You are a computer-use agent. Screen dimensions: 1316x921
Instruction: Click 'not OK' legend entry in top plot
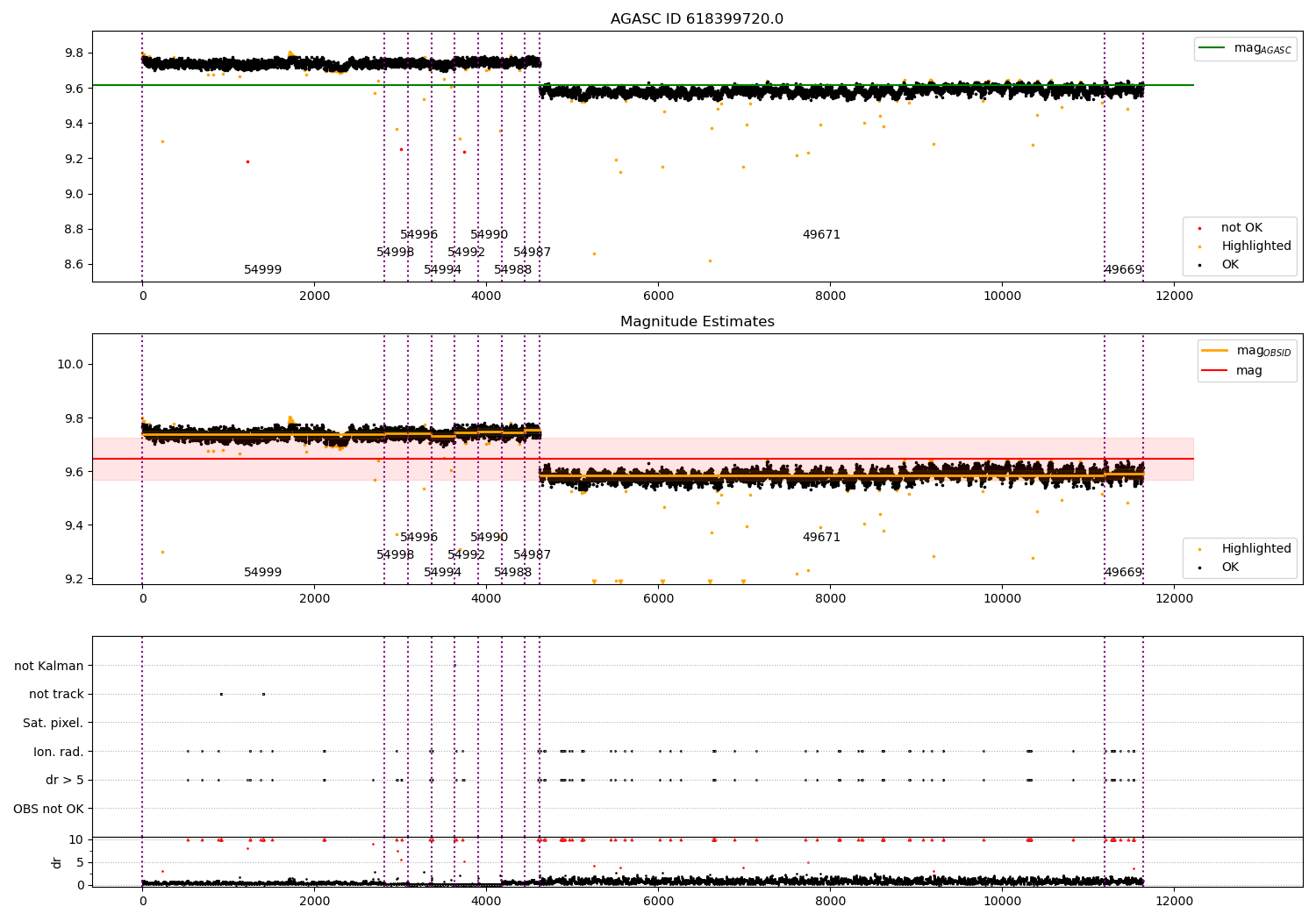coord(1241,228)
